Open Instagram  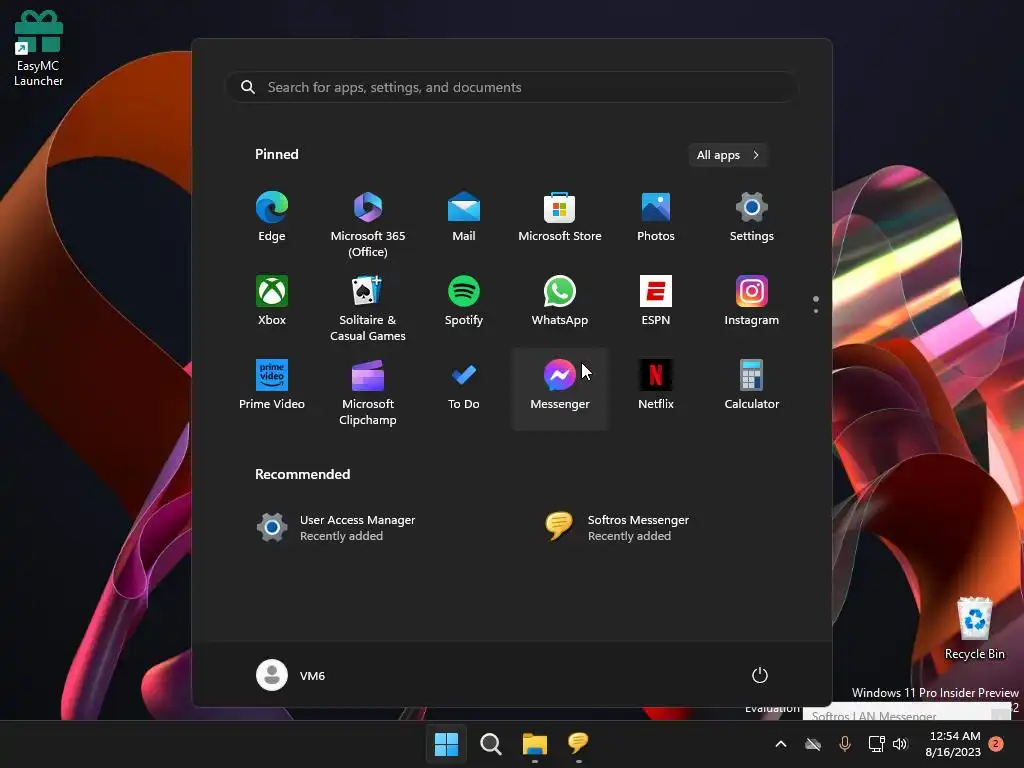click(x=752, y=301)
